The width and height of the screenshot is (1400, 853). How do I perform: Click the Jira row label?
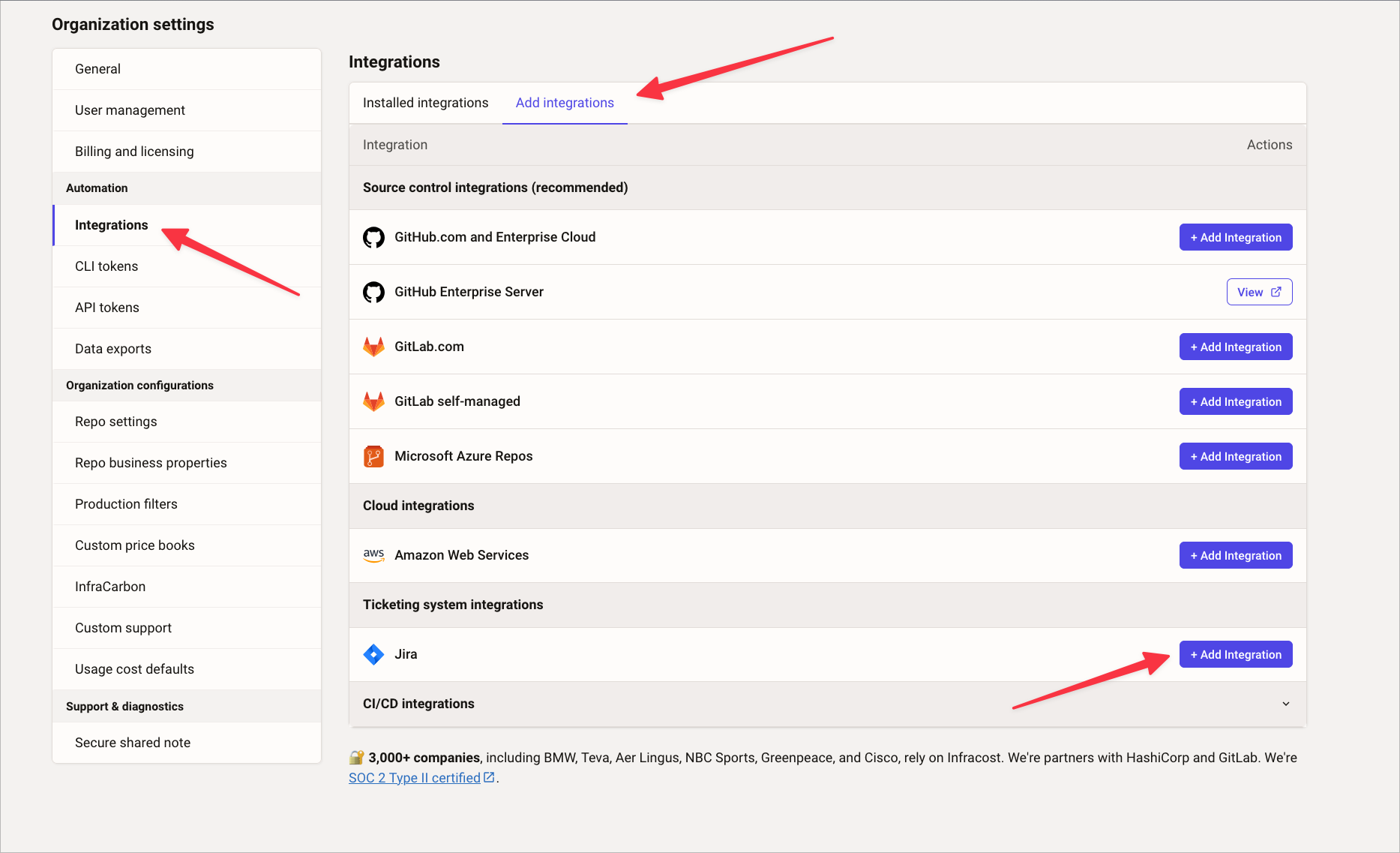pos(406,654)
